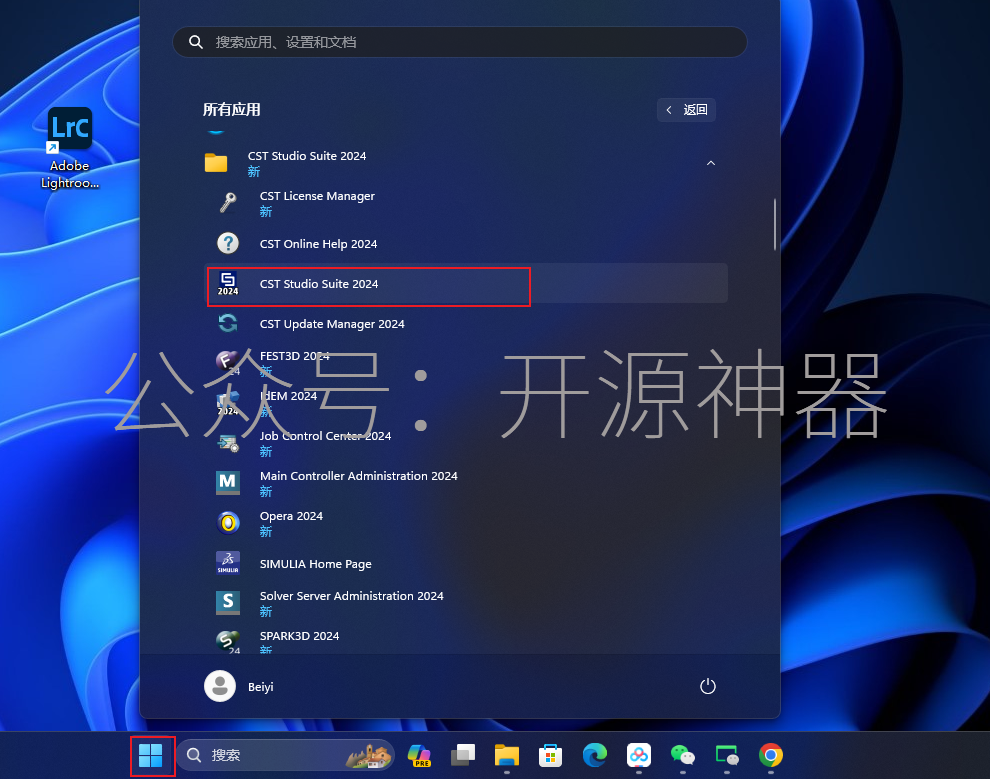Screen dimensions: 990x779
Task: Open Main Controller Administration 2024 M icon
Action: pos(228,483)
